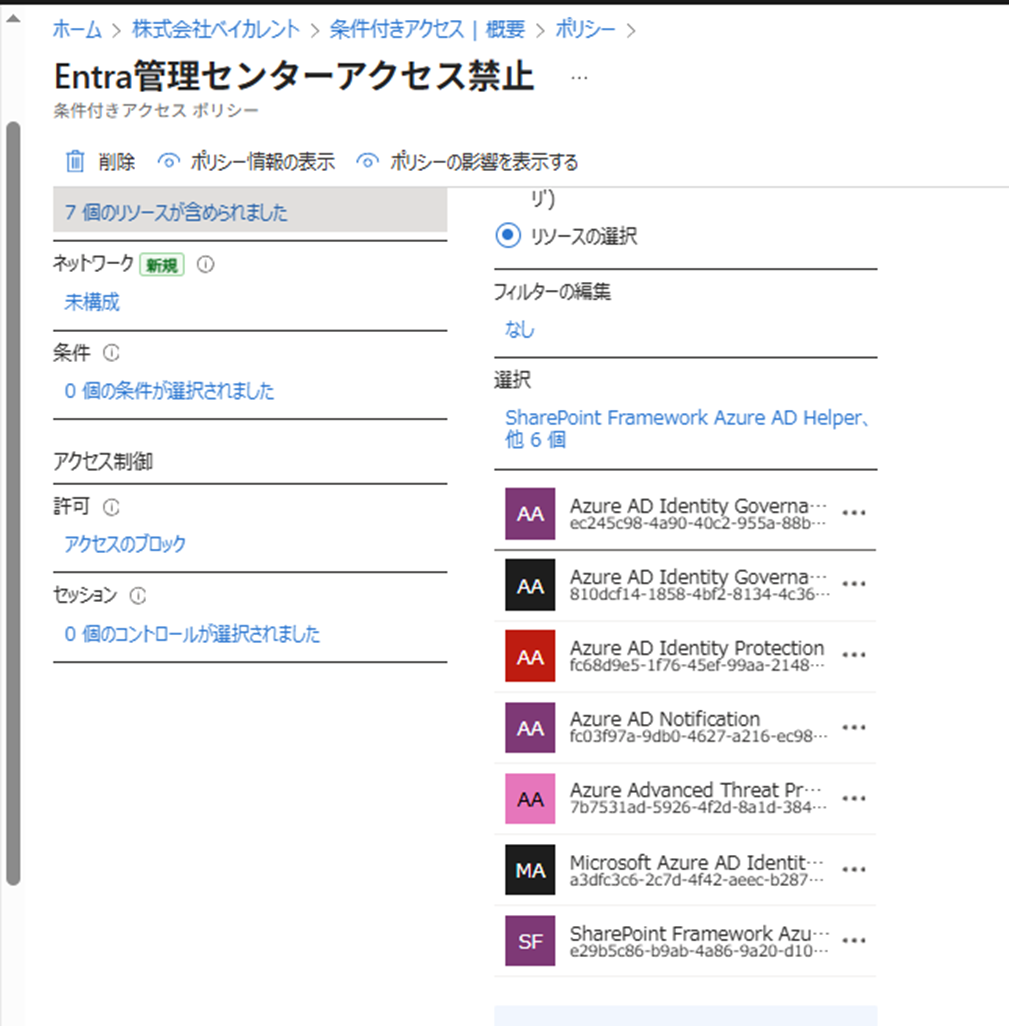
Task: Click purple AA icon for ec245c98 app
Action: 530,514
